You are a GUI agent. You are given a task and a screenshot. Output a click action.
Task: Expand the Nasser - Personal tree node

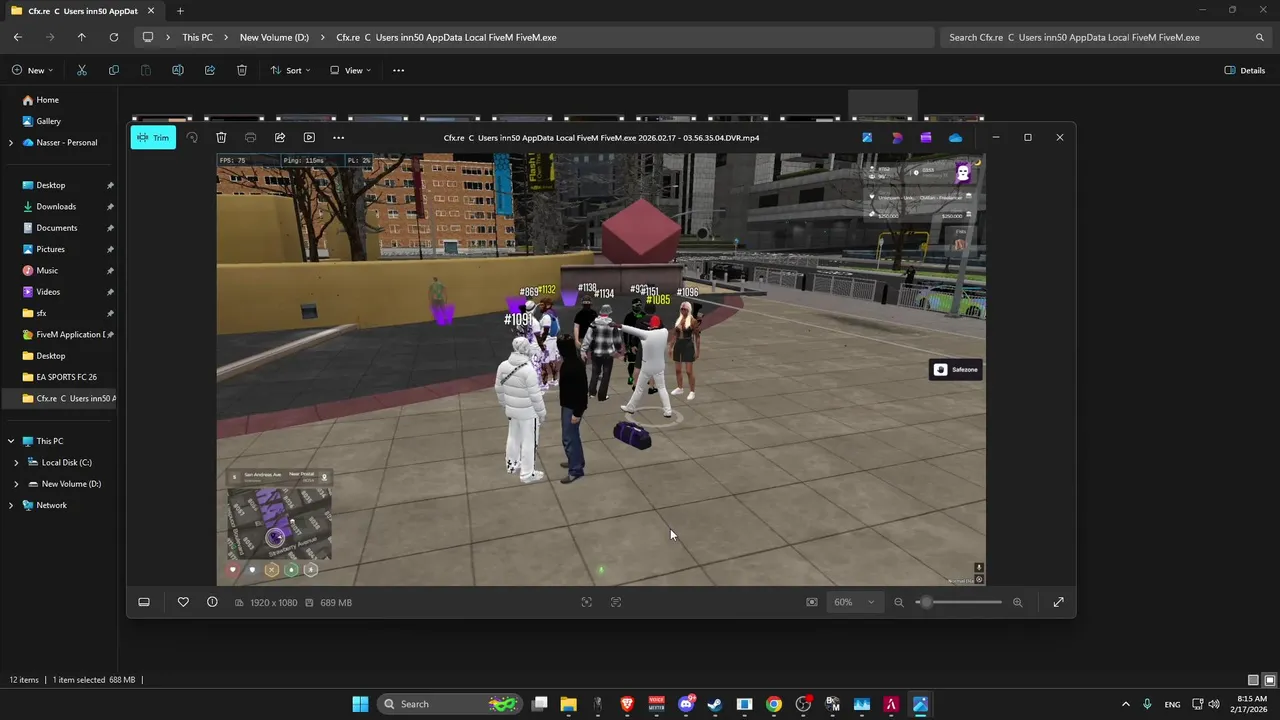click(x=11, y=143)
